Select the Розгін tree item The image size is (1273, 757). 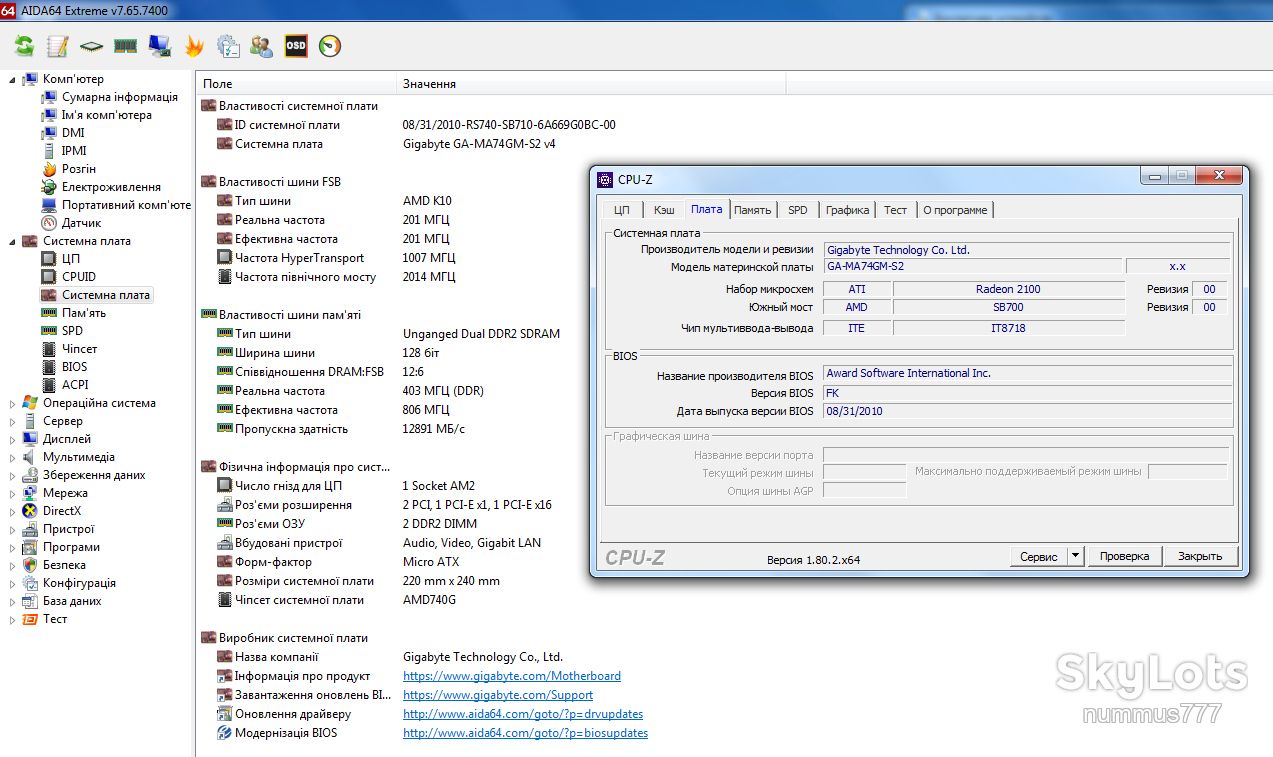tap(79, 169)
